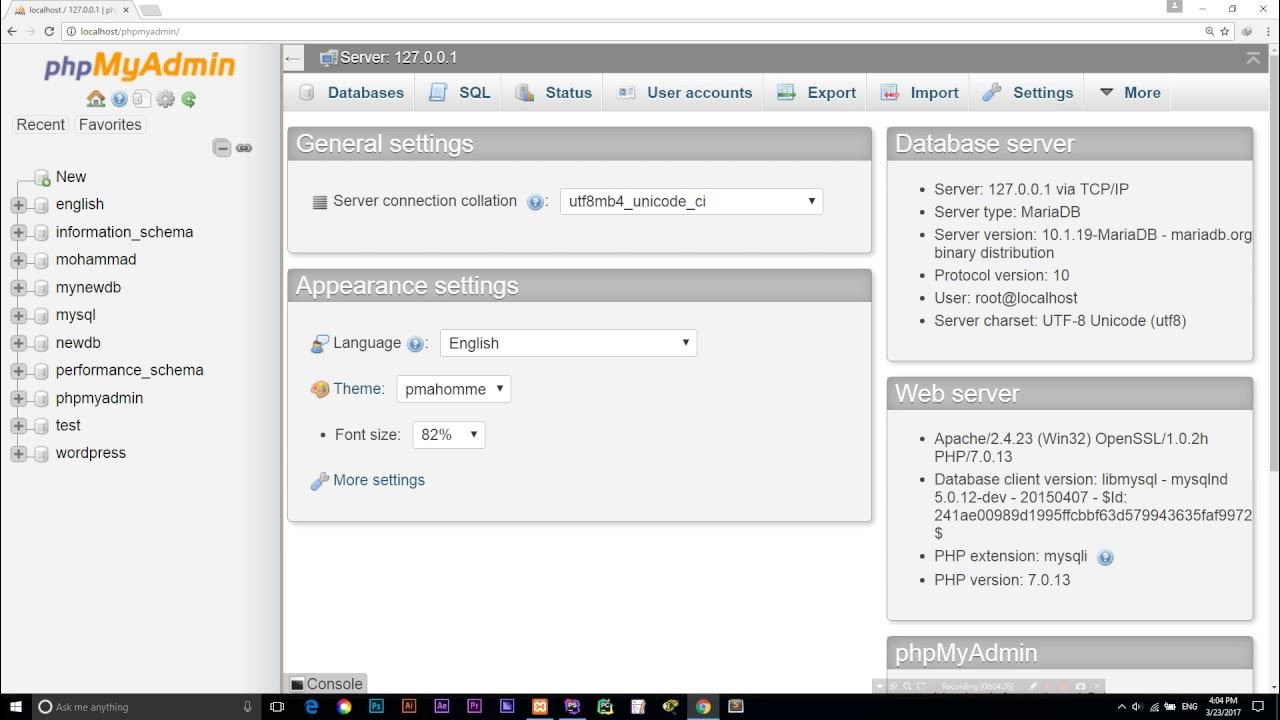Image resolution: width=1280 pixels, height=720 pixels.
Task: Click the wrench icon beside More settings
Action: [320, 481]
